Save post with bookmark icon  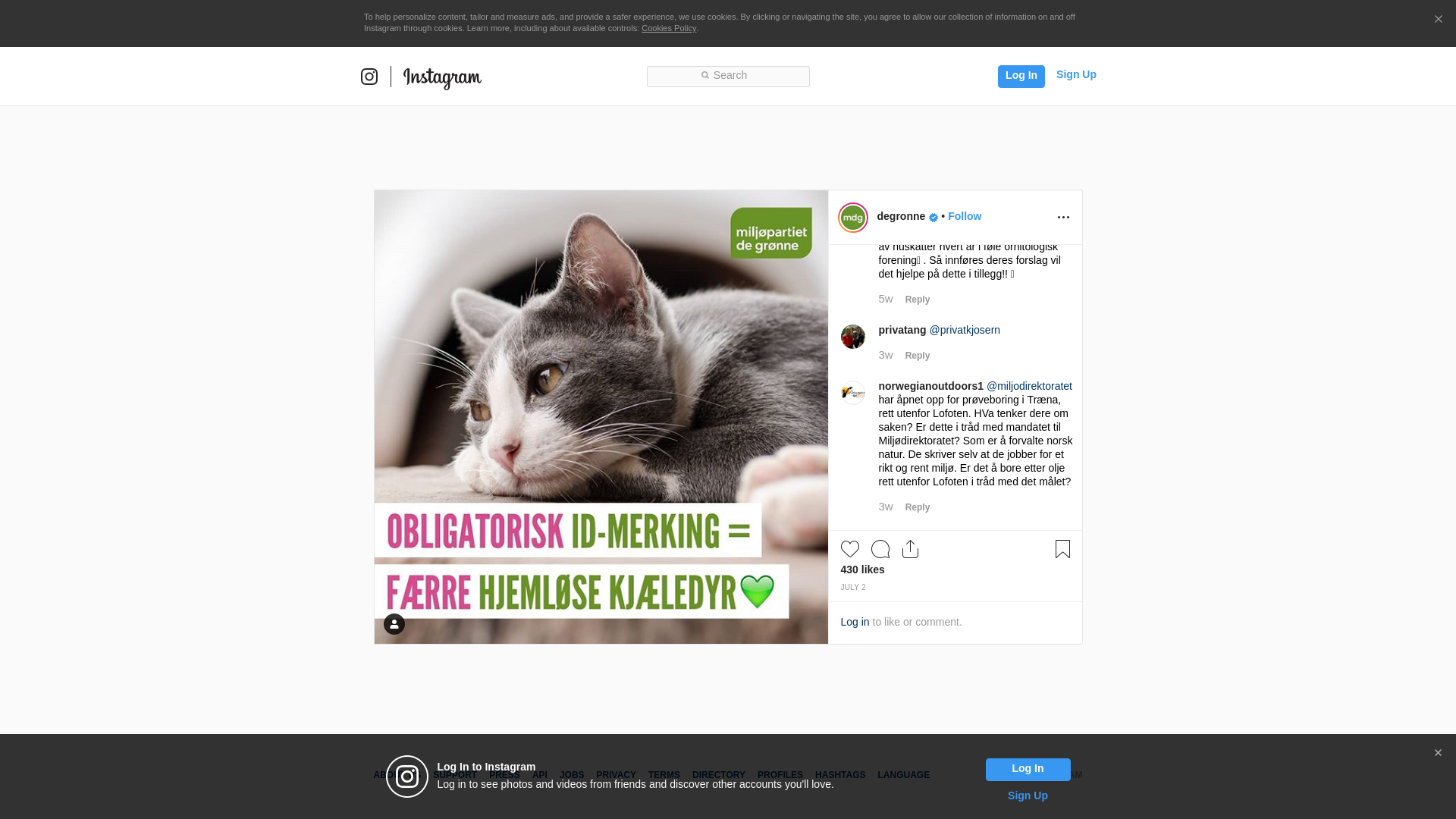coord(1062,549)
